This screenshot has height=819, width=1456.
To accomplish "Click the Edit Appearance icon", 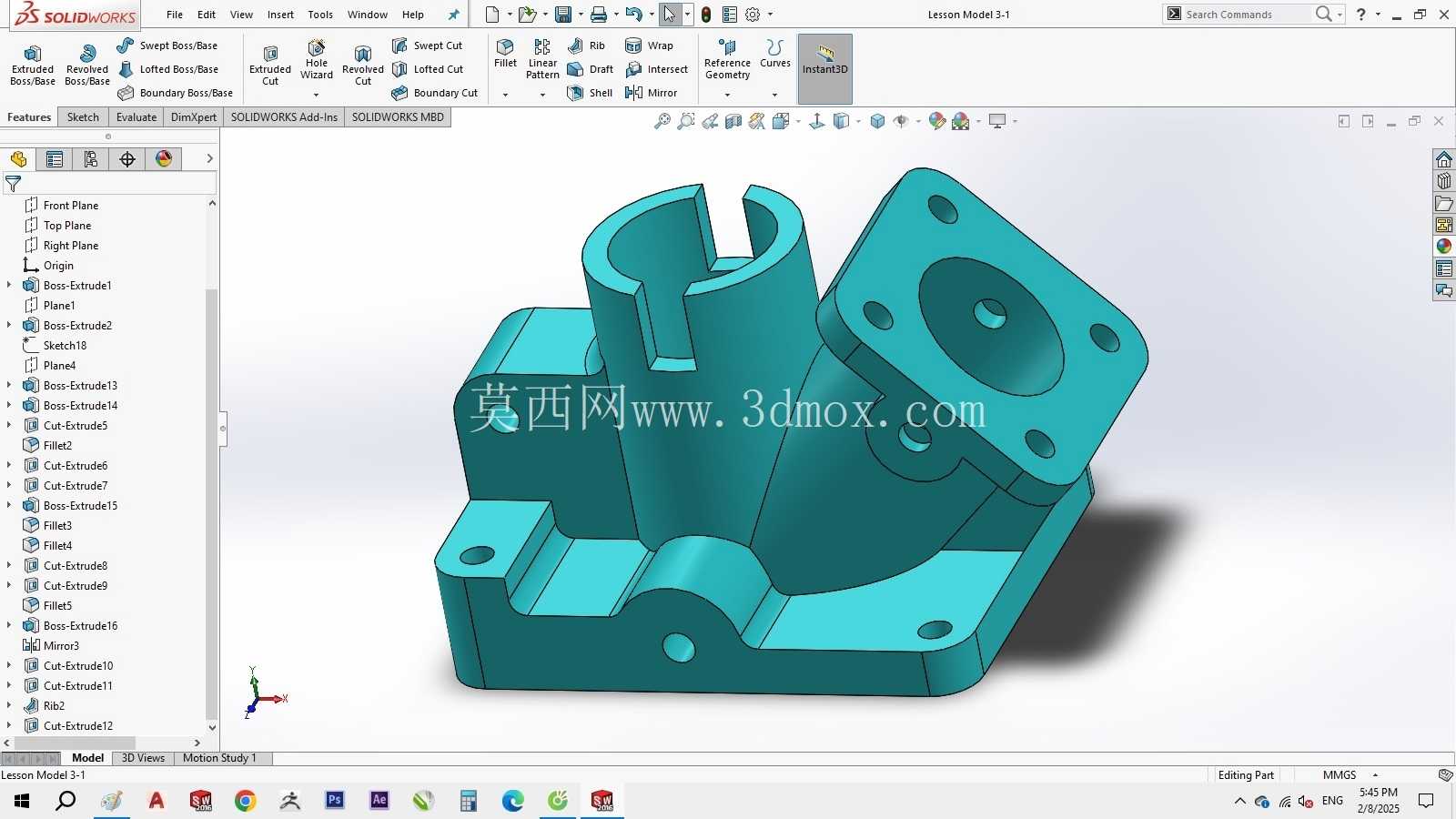I will [x=936, y=121].
